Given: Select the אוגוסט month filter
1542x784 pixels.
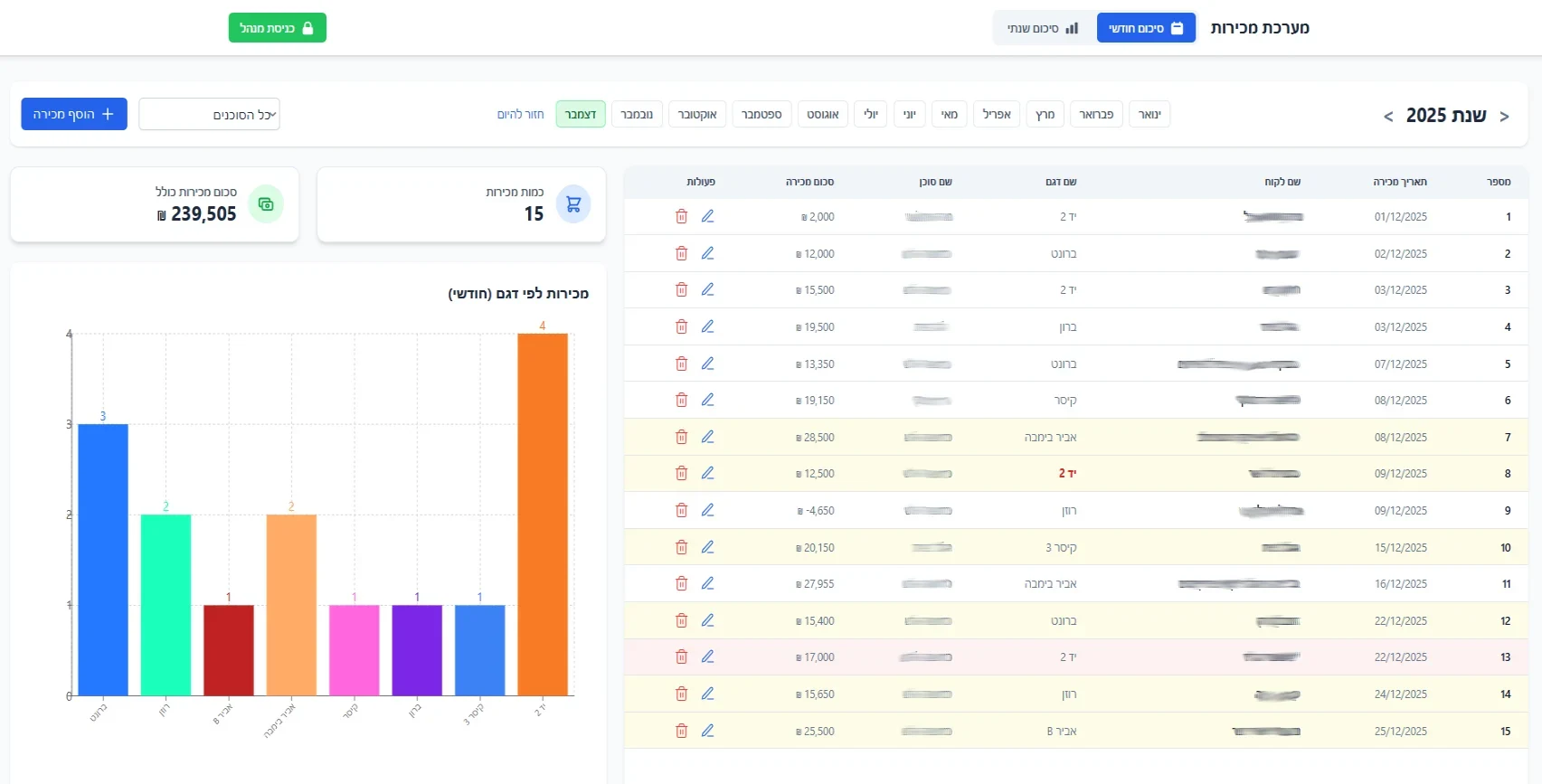Looking at the screenshot, I should [x=822, y=115].
